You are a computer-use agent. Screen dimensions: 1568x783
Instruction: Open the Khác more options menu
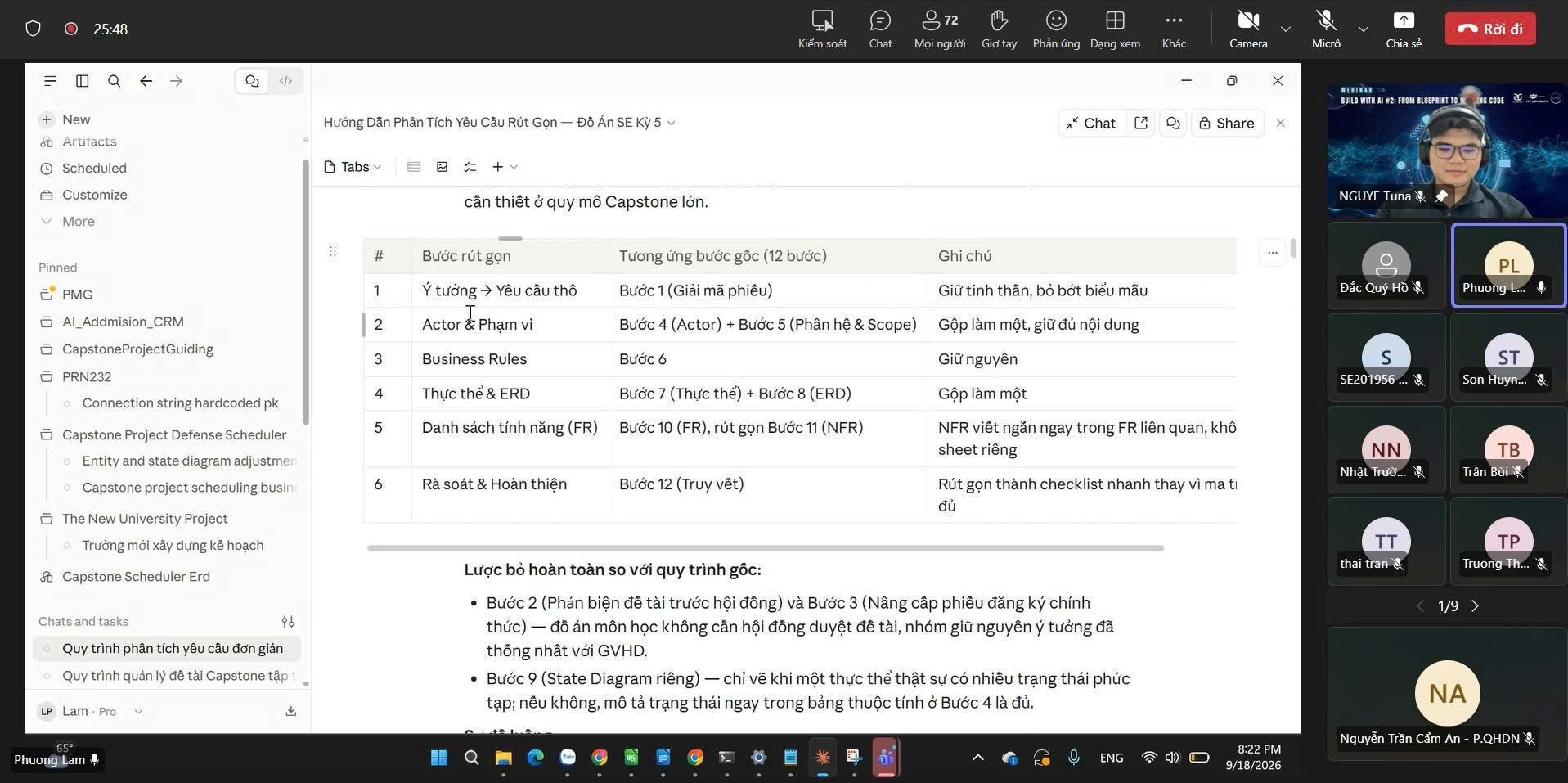tap(1174, 29)
